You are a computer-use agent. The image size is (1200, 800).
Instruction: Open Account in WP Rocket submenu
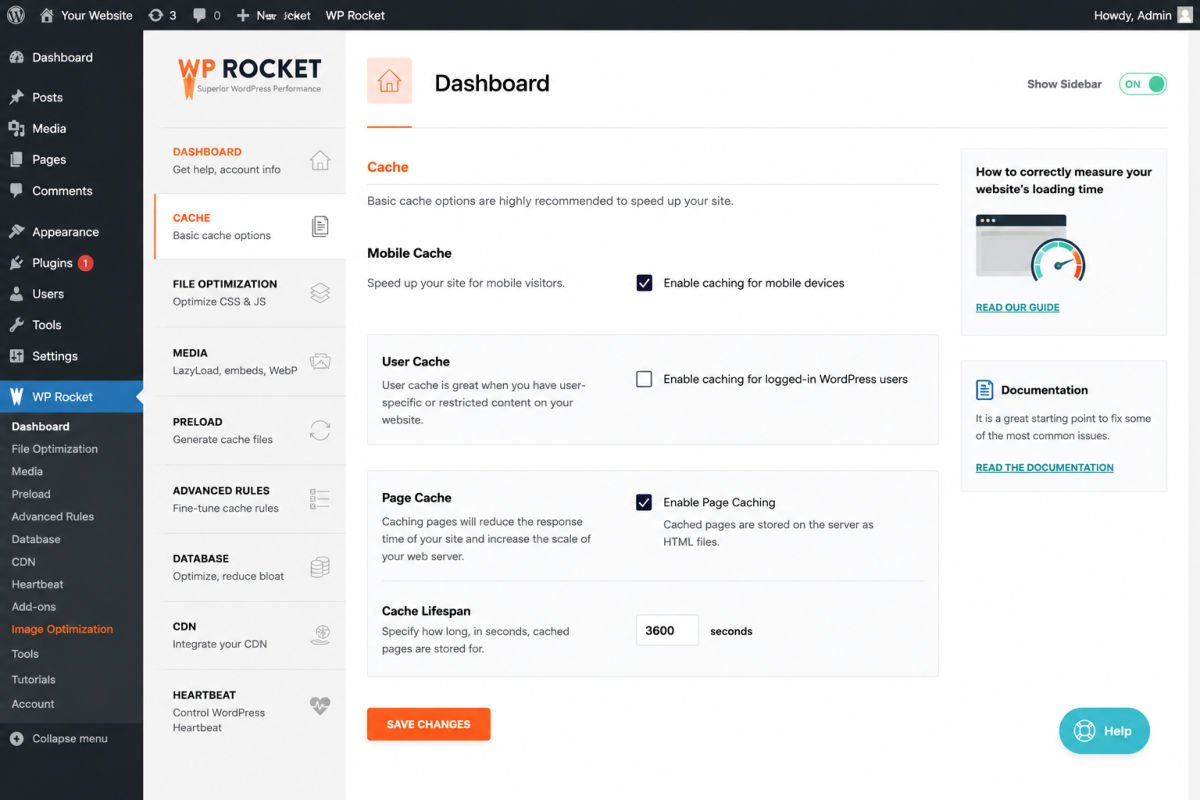pyautogui.click(x=33, y=704)
